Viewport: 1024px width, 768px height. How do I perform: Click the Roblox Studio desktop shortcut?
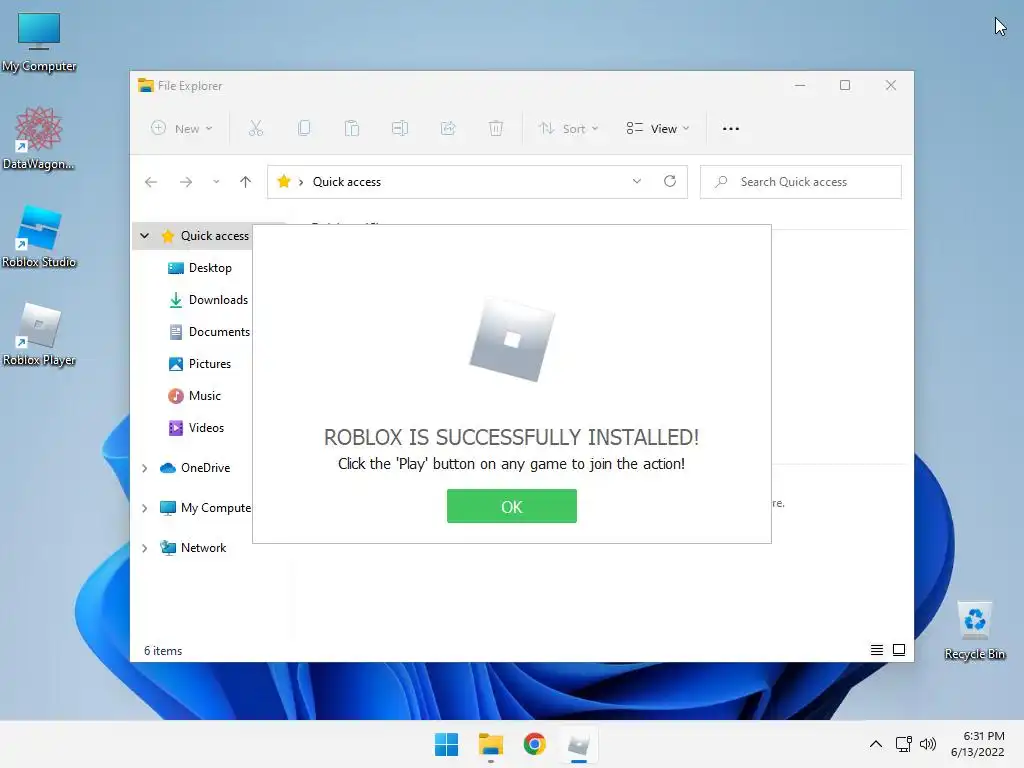point(39,236)
